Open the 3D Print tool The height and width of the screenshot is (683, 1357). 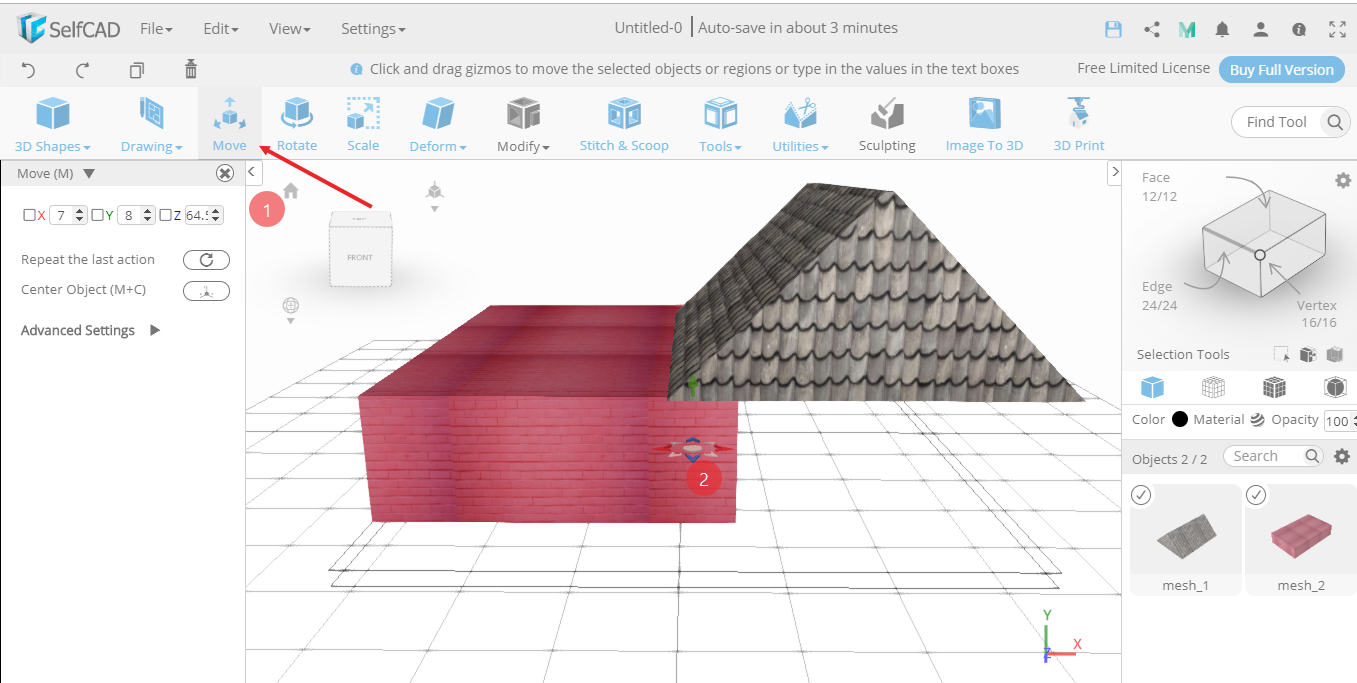click(1078, 123)
